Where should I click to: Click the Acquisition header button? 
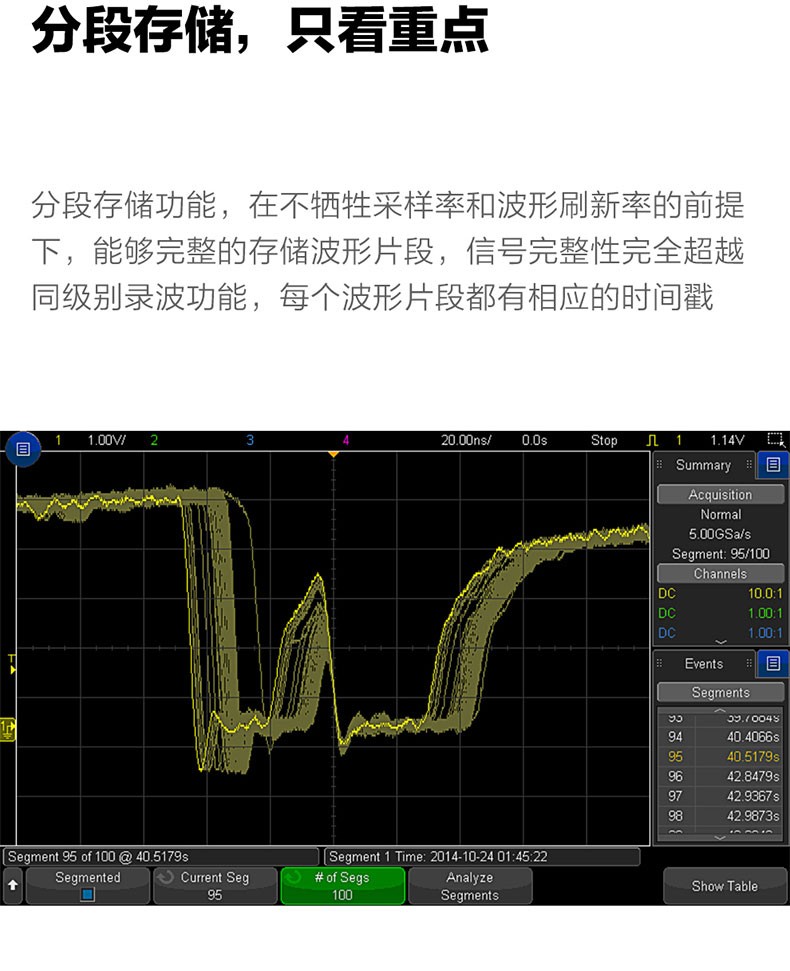[x=720, y=495]
